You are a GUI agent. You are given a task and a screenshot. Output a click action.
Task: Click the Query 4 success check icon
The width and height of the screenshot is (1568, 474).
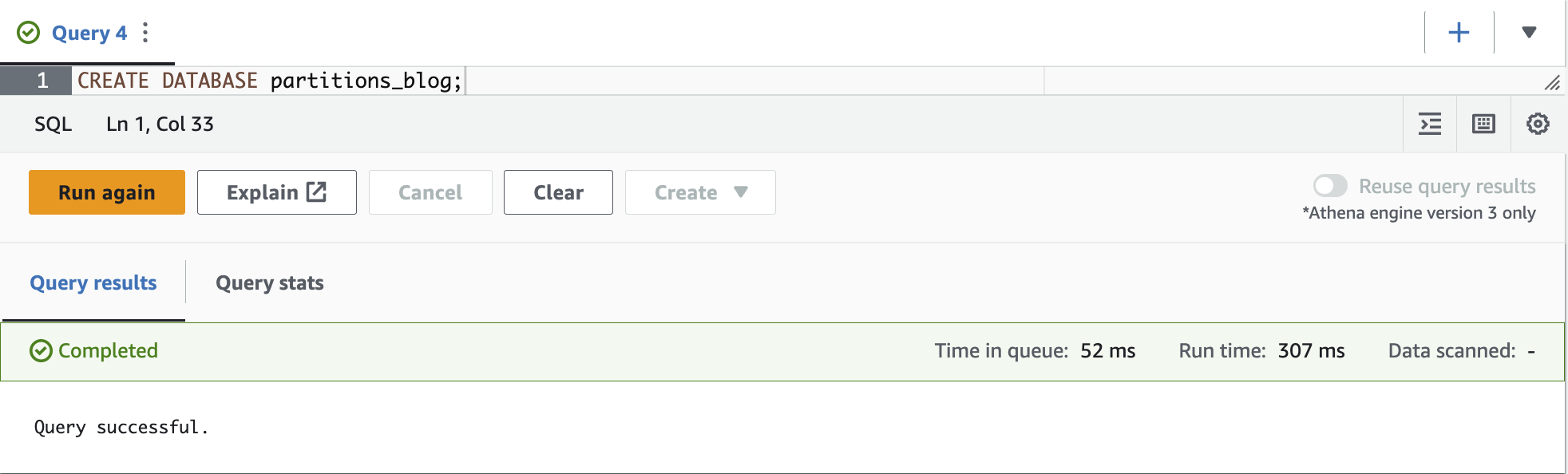pos(29,33)
